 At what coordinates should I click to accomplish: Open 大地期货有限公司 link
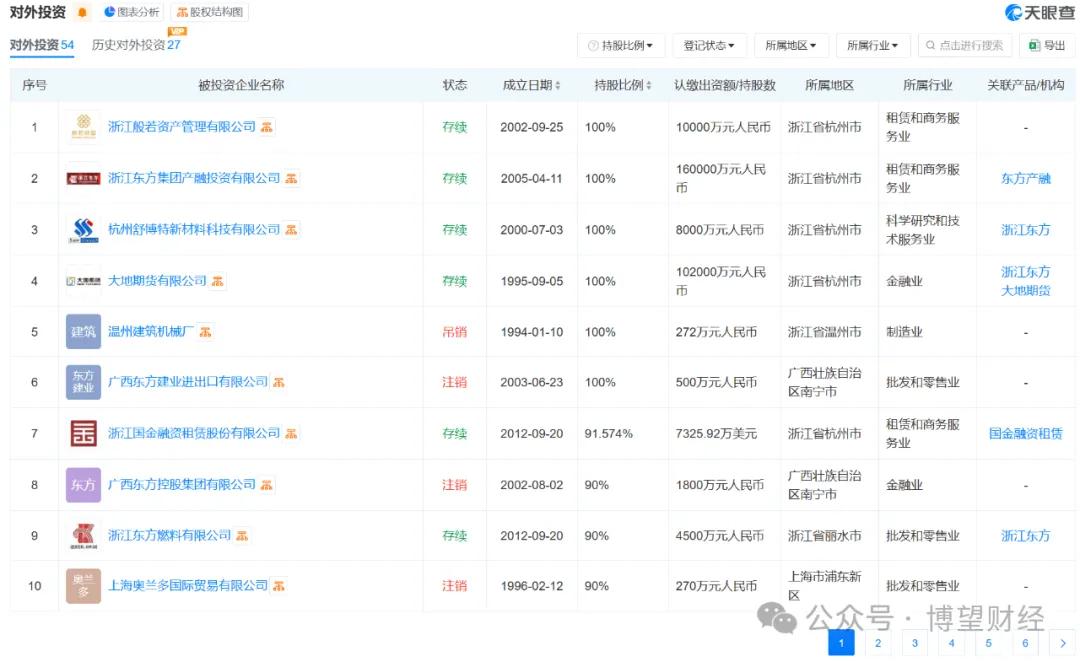[x=157, y=281]
